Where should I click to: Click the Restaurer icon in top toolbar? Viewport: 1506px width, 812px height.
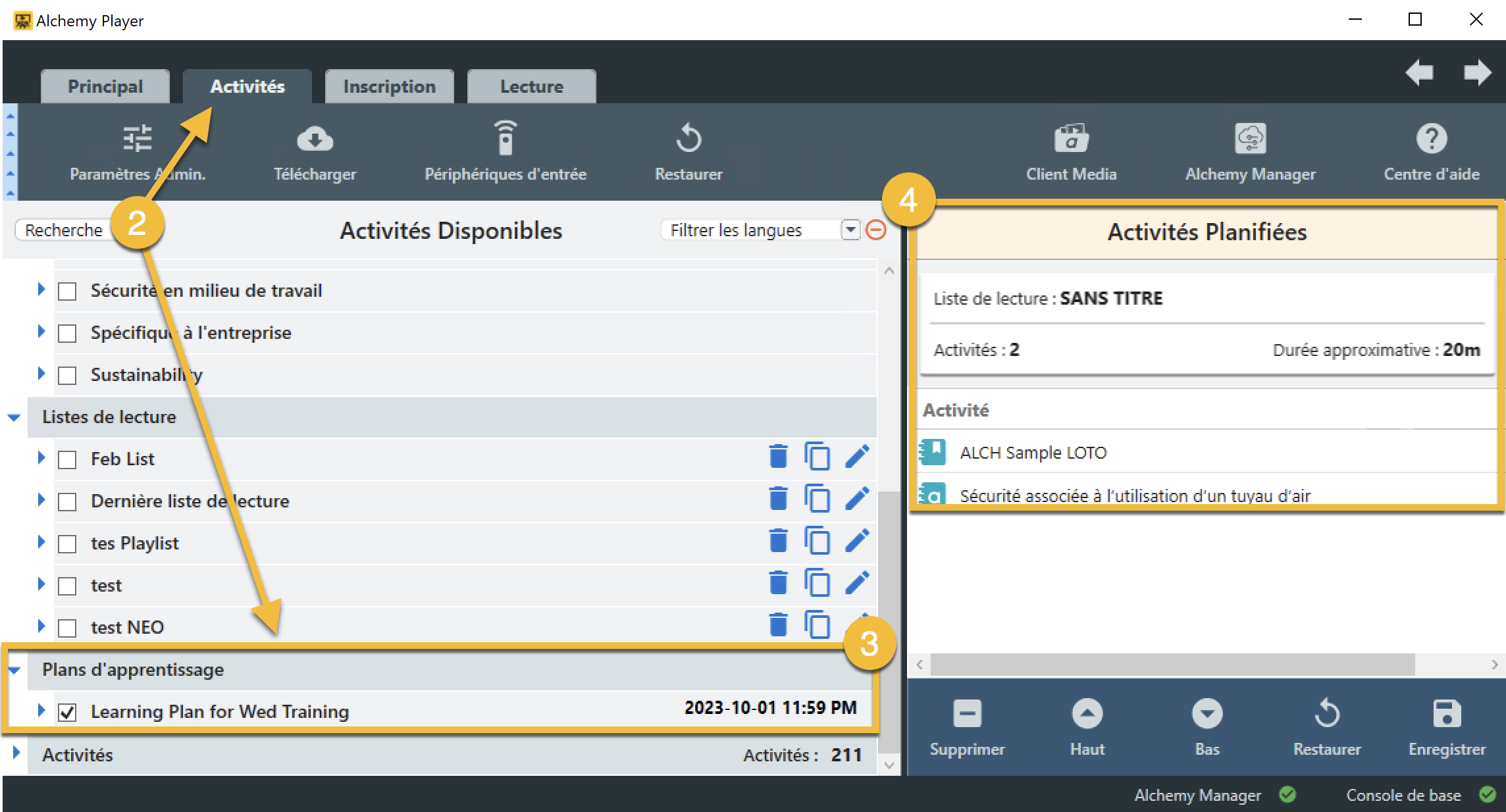coord(688,138)
